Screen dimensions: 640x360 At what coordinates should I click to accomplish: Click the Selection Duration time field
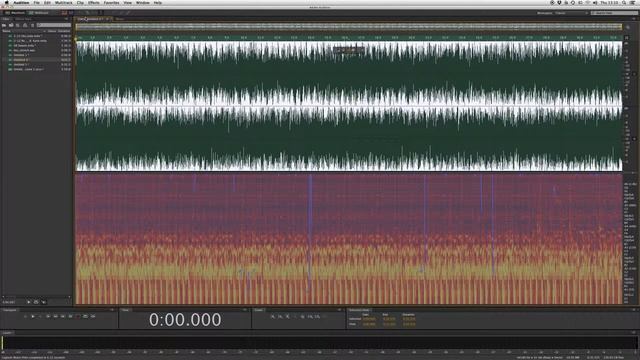(409, 319)
